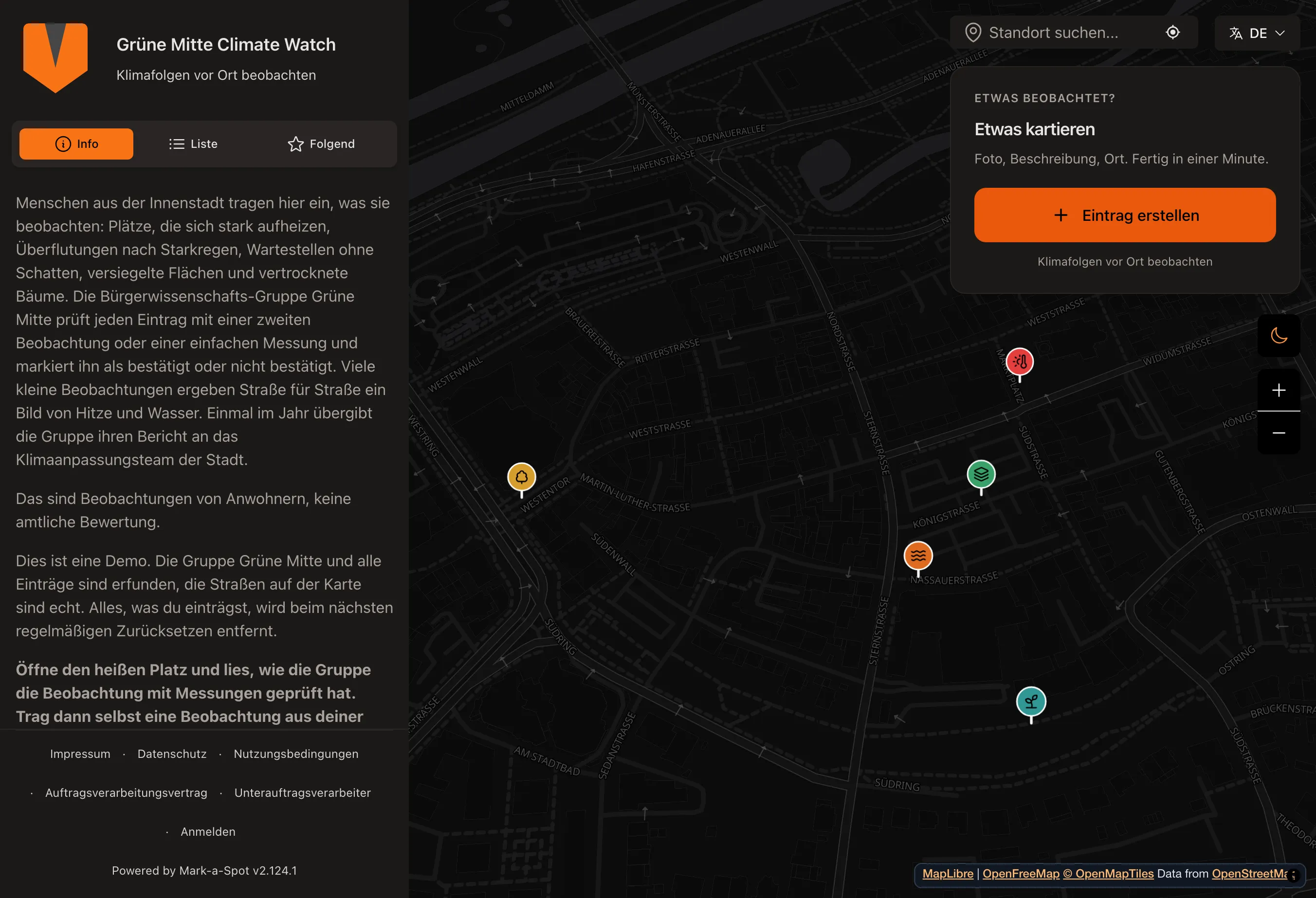The height and width of the screenshot is (898, 1316).
Task: Click the red heat thermometer map marker
Action: click(x=1019, y=362)
